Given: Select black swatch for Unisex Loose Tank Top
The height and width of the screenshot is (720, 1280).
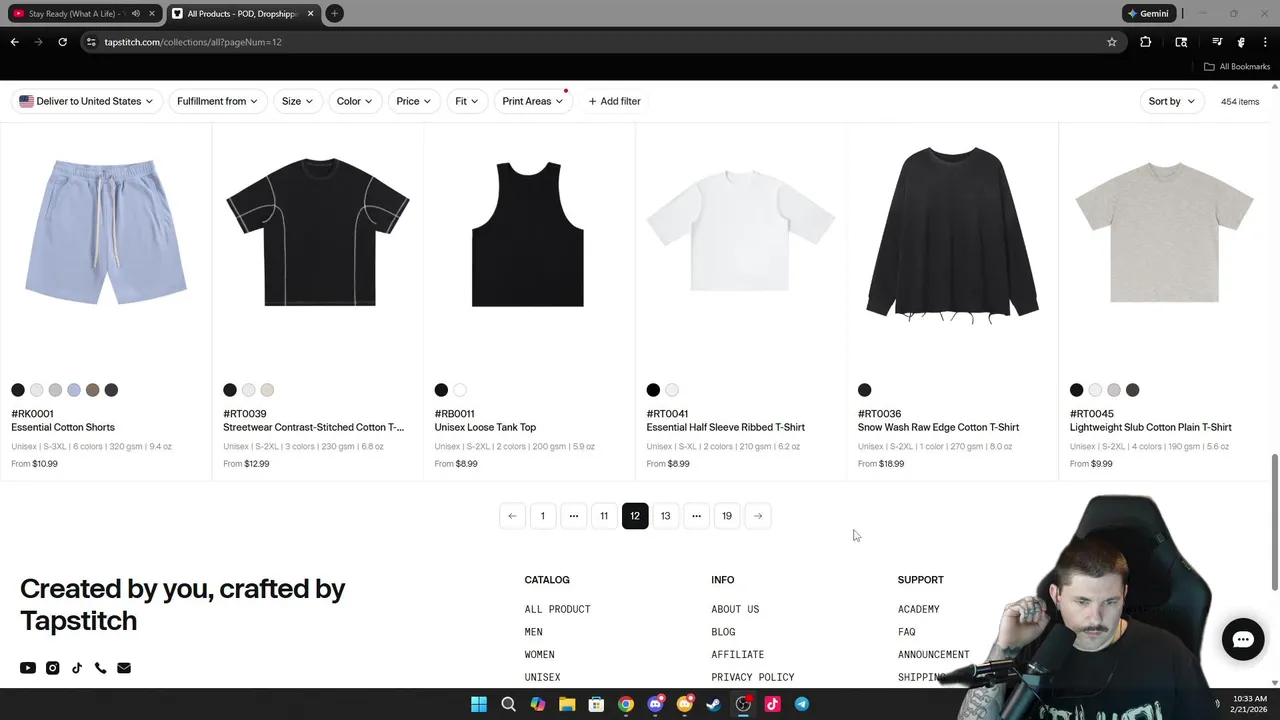Looking at the screenshot, I should [441, 390].
